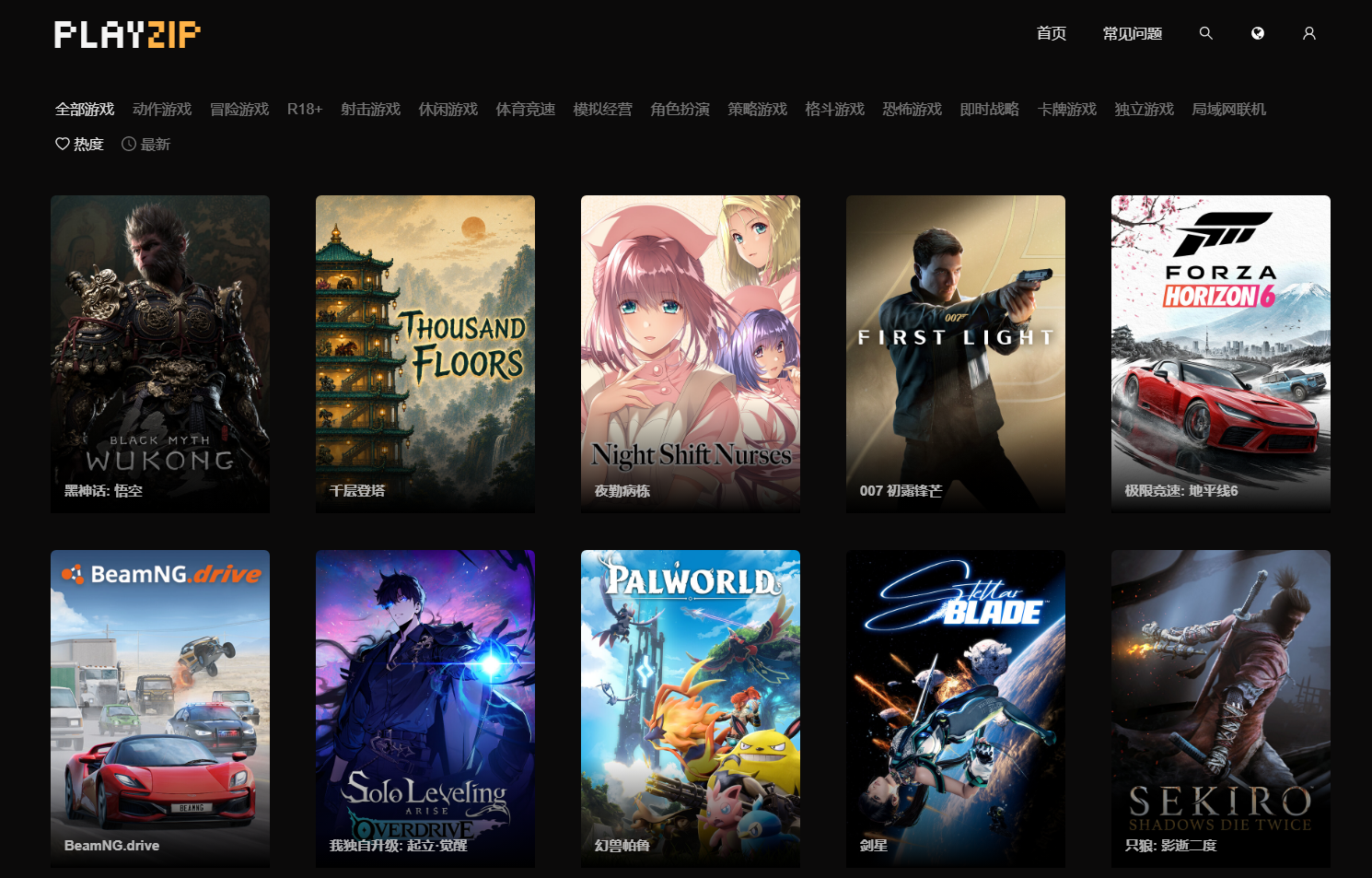Click the BeamNG.drive caption text
Image resolution: width=1372 pixels, height=878 pixels.
click(x=111, y=846)
